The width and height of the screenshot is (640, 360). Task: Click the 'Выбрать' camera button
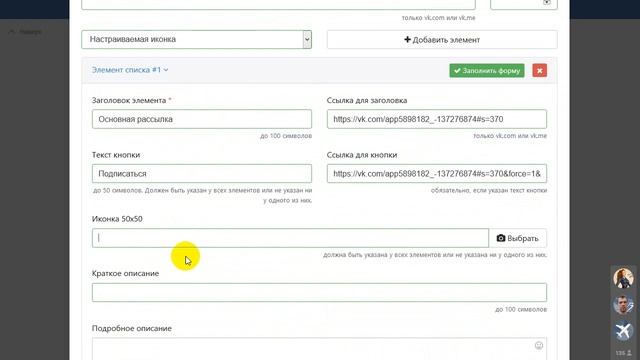pyautogui.click(x=518, y=238)
